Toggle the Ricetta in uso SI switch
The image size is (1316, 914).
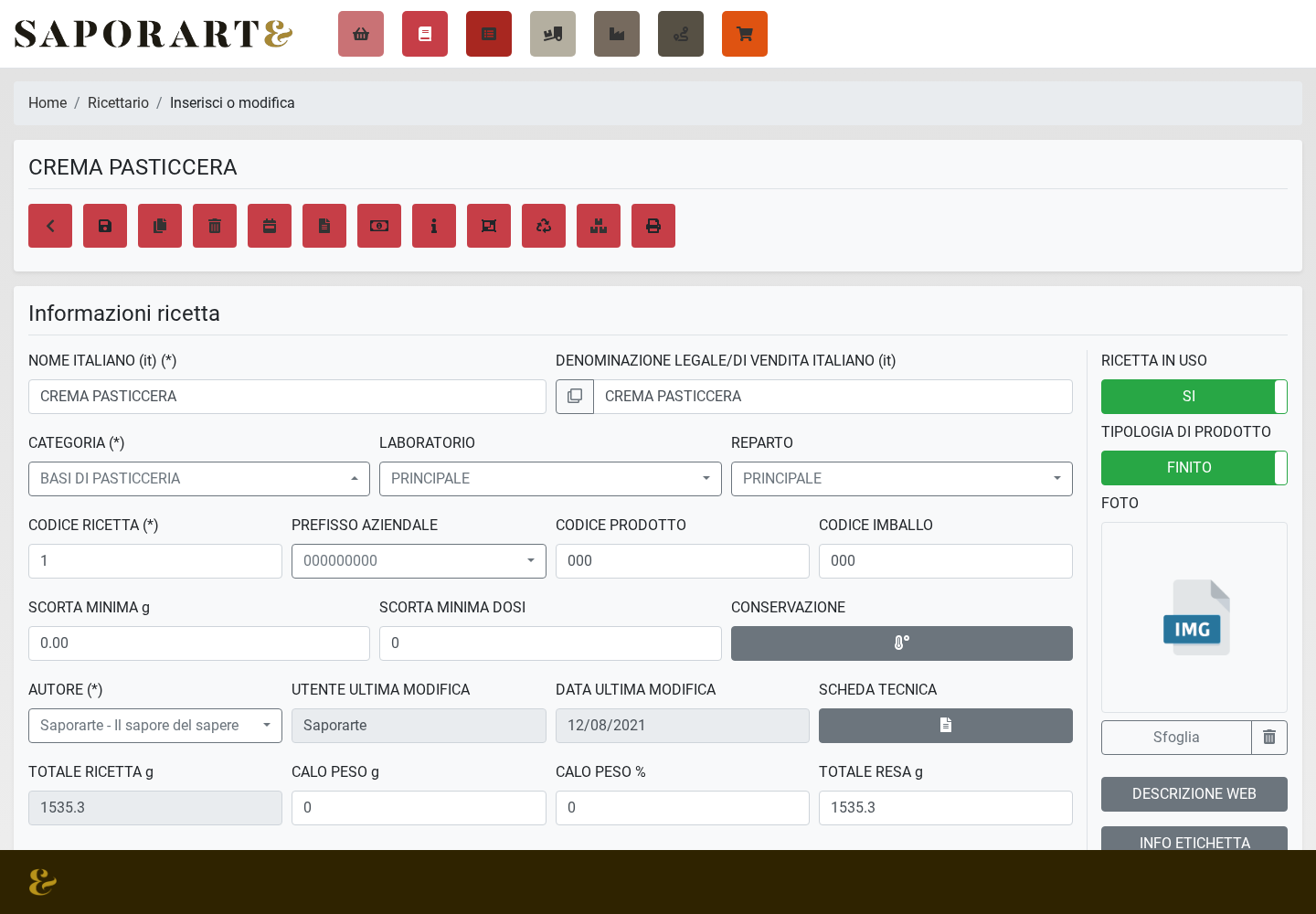tap(1194, 397)
